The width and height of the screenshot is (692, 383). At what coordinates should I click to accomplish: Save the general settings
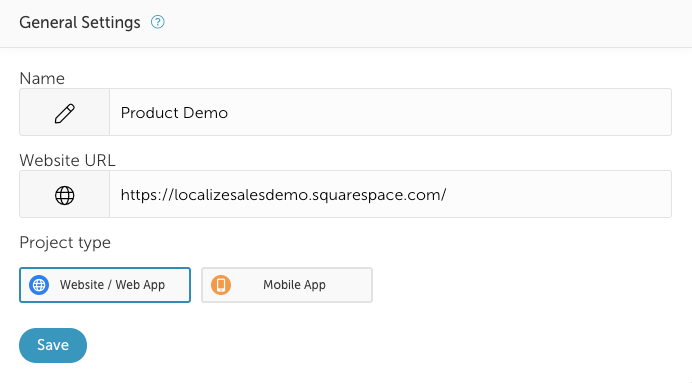53,345
